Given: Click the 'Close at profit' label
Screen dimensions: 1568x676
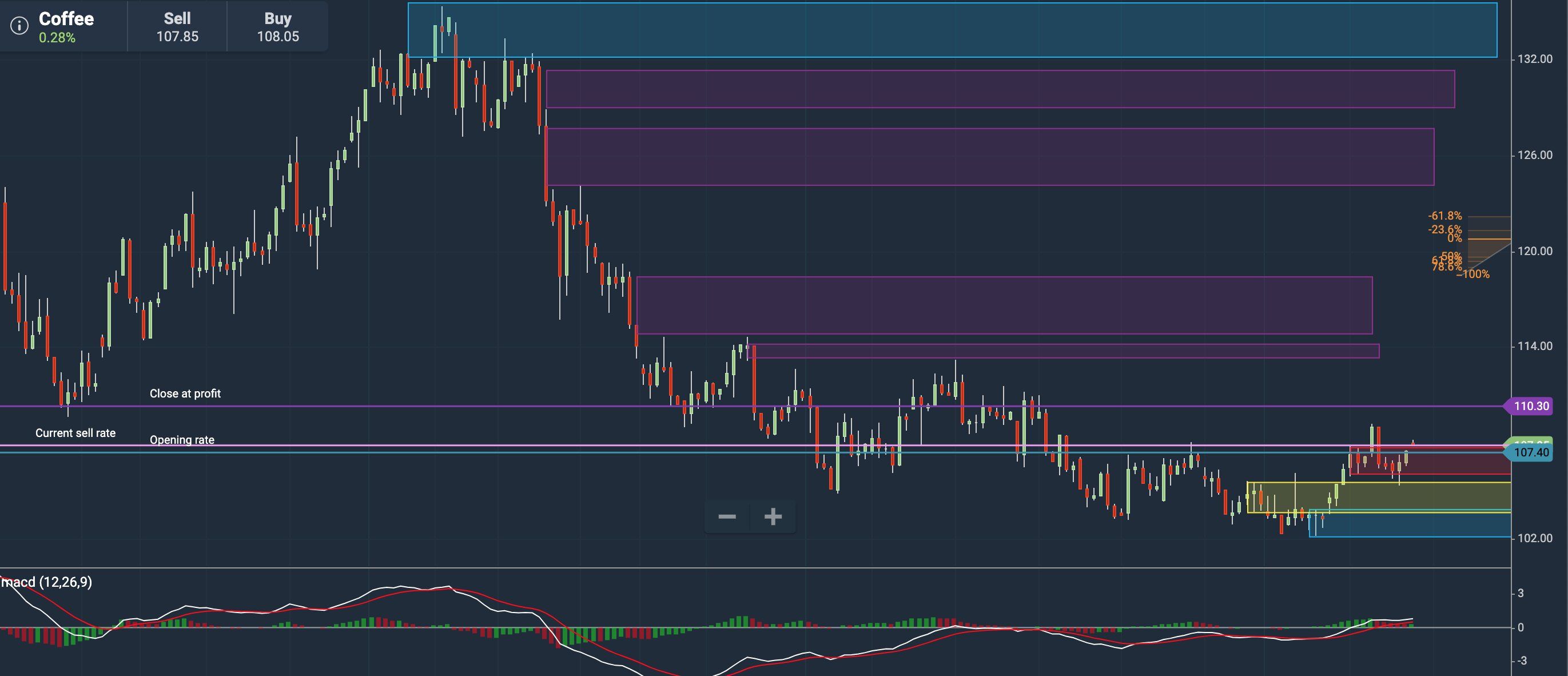Looking at the screenshot, I should (x=185, y=393).
